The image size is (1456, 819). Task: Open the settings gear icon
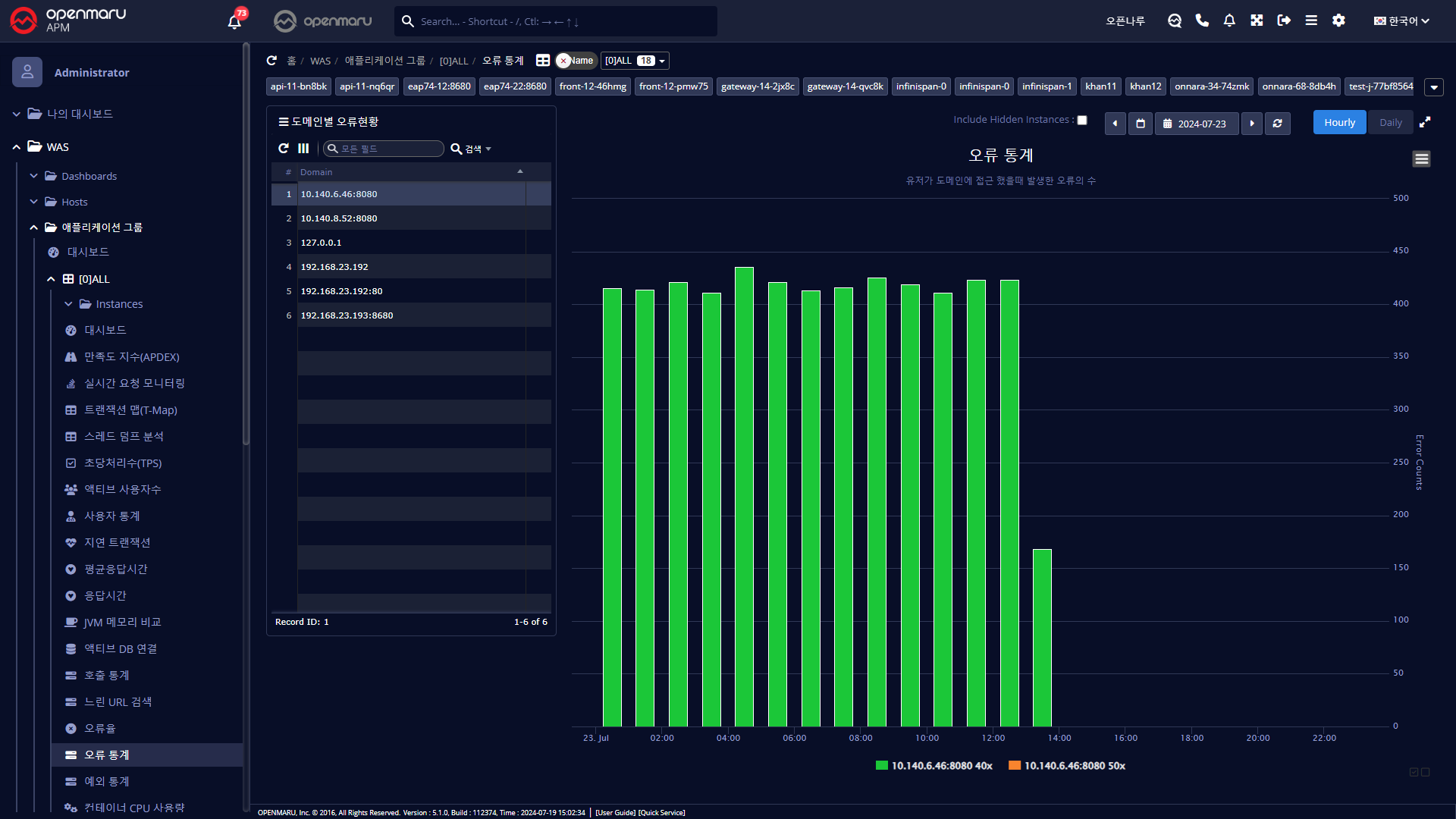(1338, 20)
